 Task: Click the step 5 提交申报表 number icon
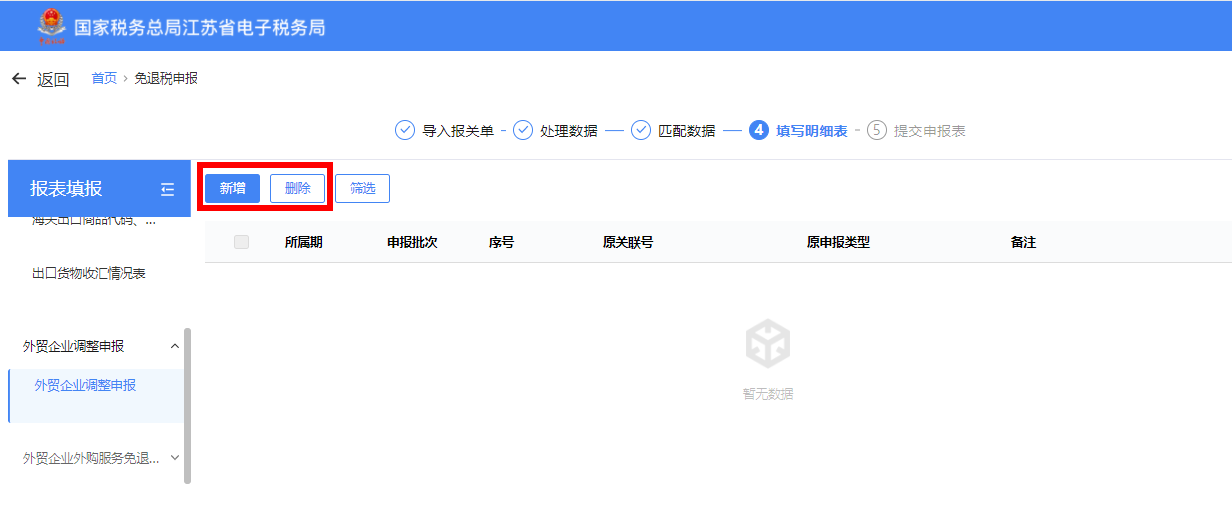[x=877, y=131]
